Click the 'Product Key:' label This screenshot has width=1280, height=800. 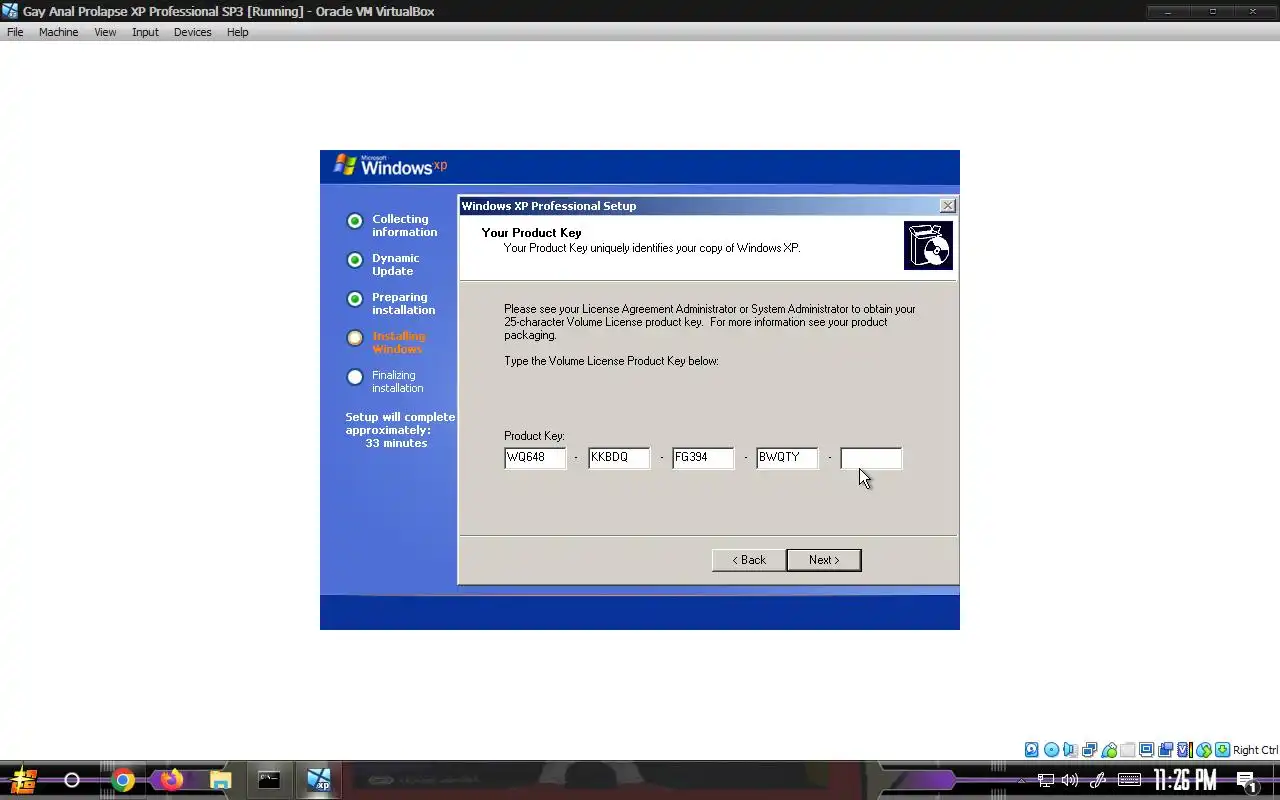pyautogui.click(x=534, y=436)
